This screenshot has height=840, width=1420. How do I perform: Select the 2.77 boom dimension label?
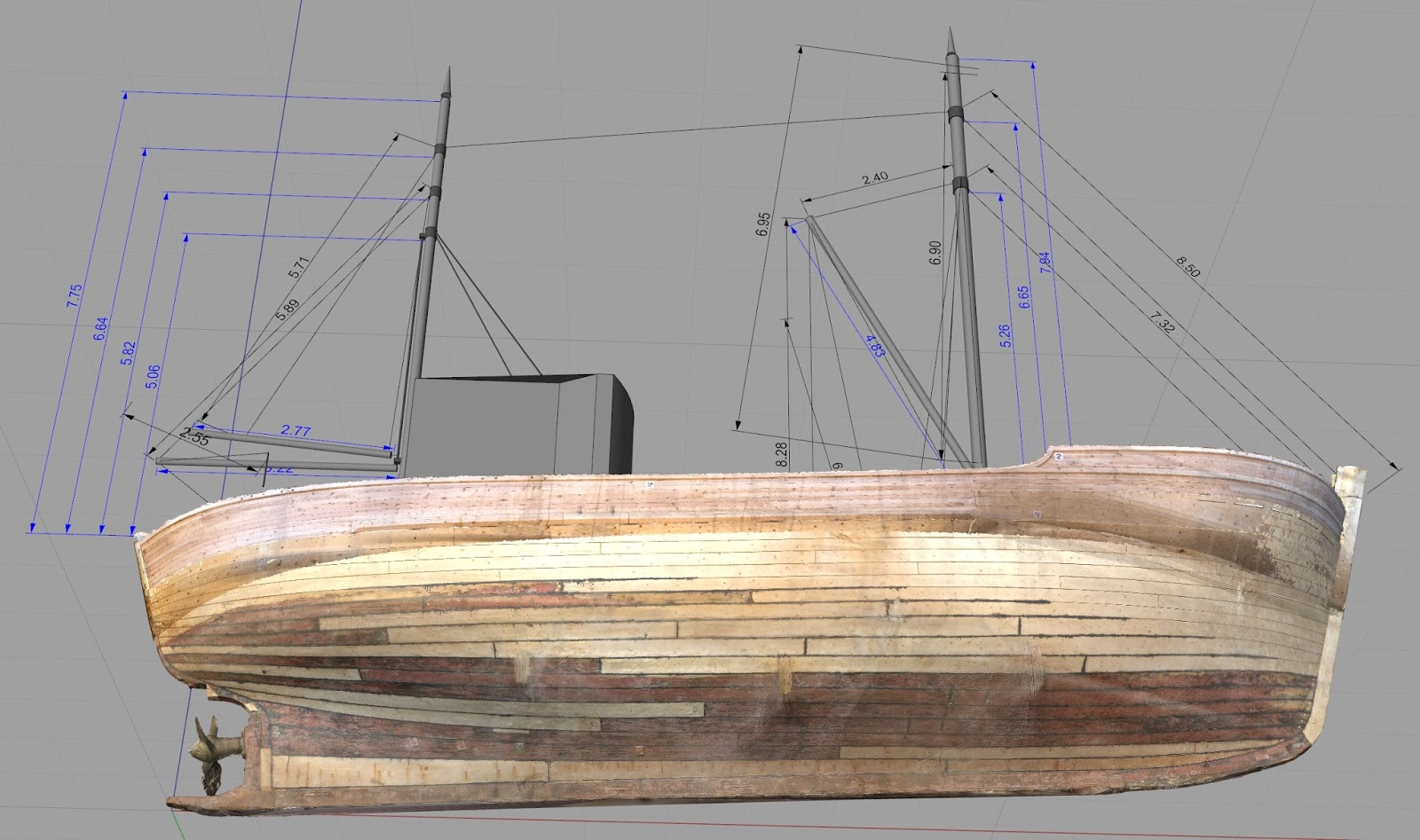click(x=296, y=431)
